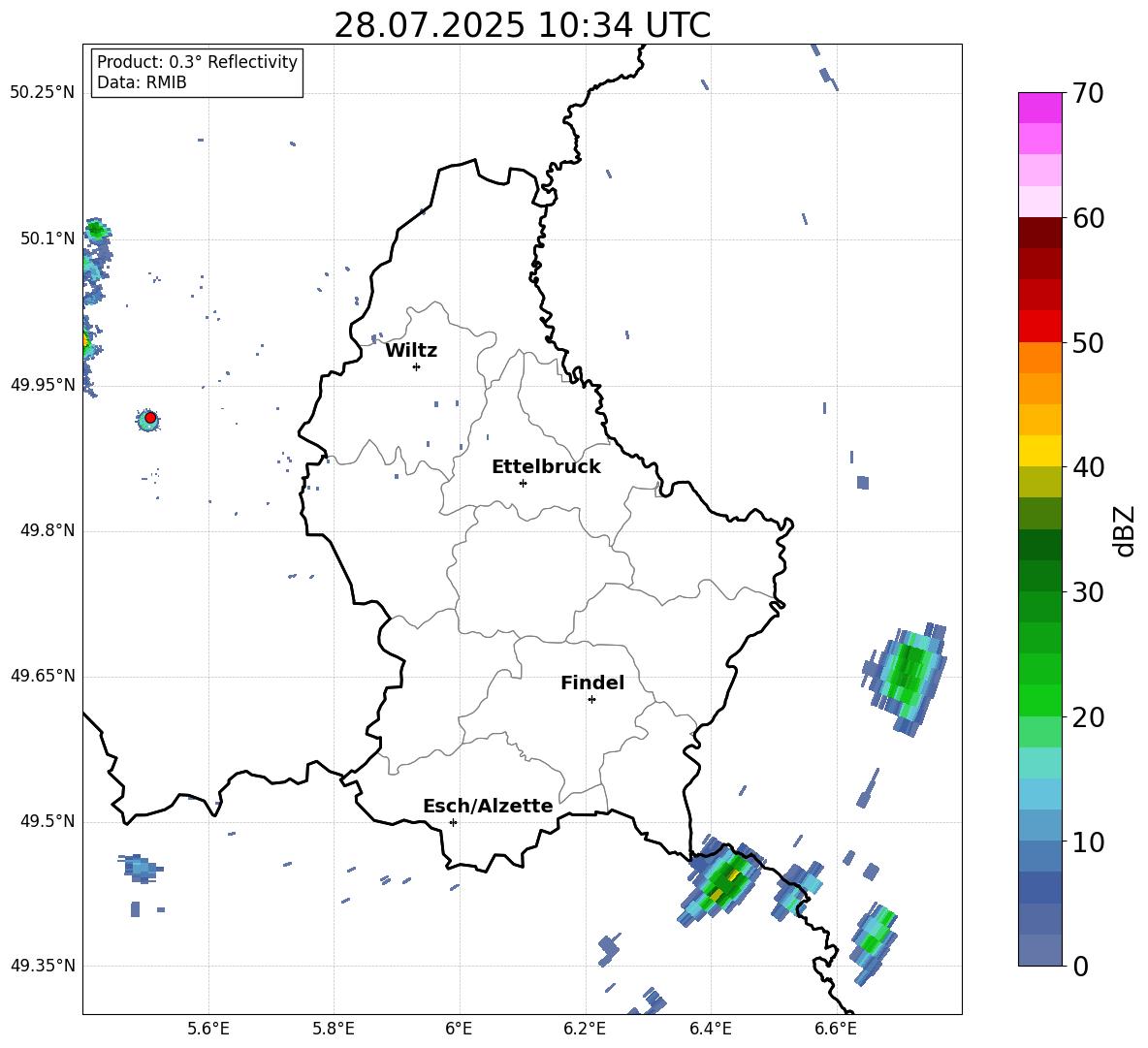Click the Findel cross marker
The width and height of the screenshot is (1148, 1048).
tap(591, 700)
